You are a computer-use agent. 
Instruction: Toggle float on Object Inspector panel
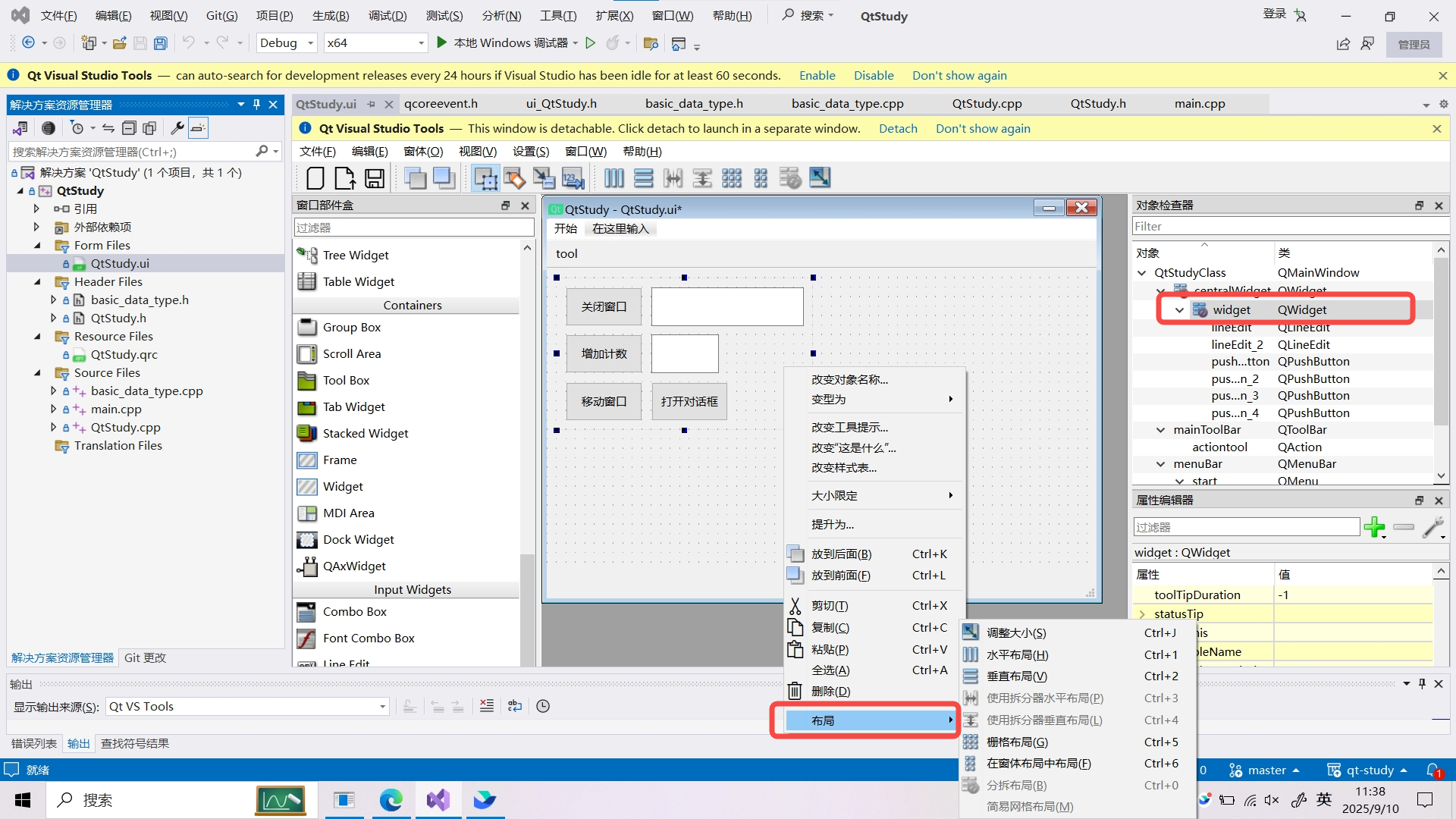(x=1419, y=206)
